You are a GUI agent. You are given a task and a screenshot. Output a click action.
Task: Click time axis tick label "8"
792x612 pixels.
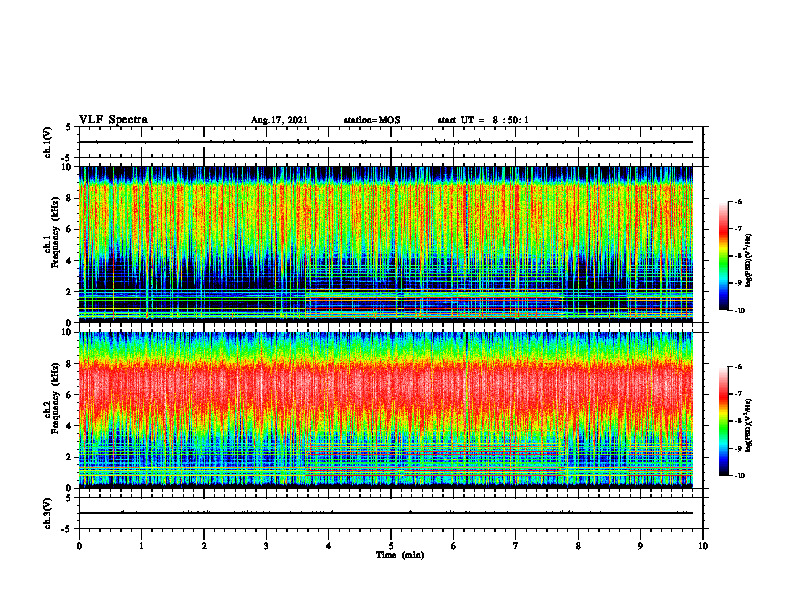point(578,546)
